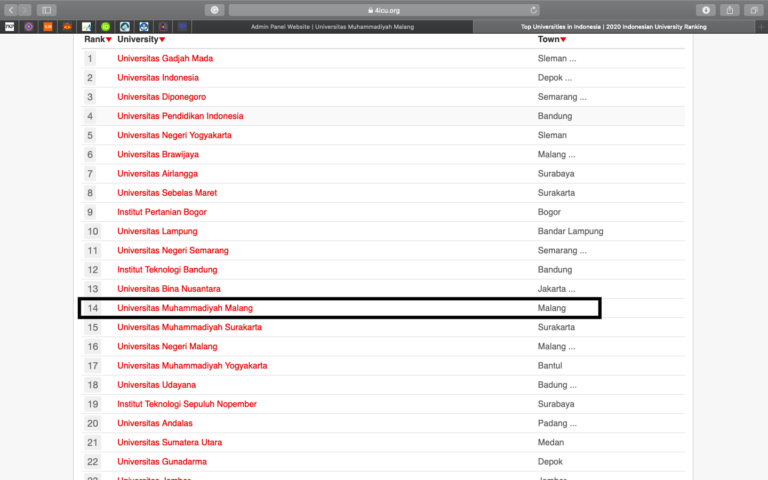
Task: Show the tab overview
Action: tap(754, 10)
